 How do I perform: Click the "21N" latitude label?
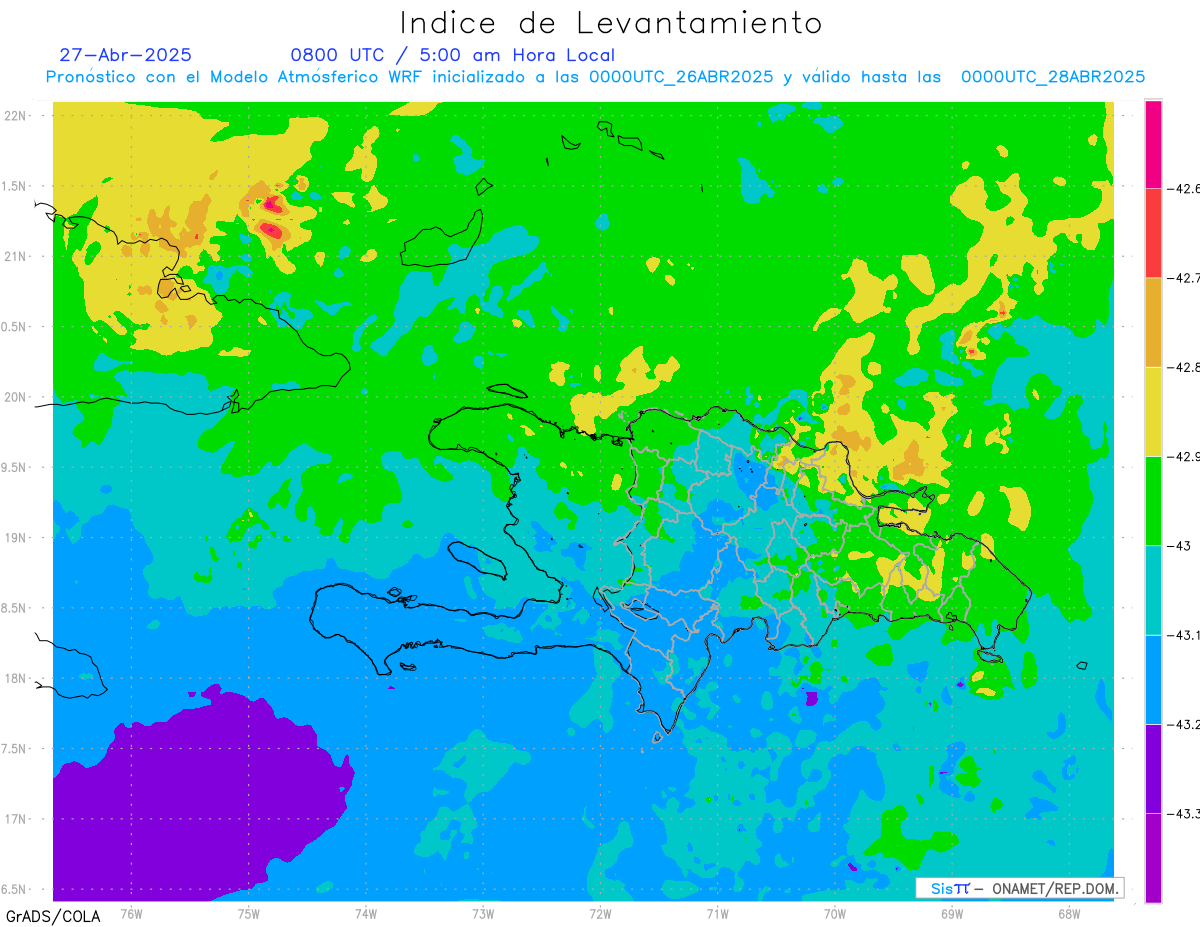(15, 256)
